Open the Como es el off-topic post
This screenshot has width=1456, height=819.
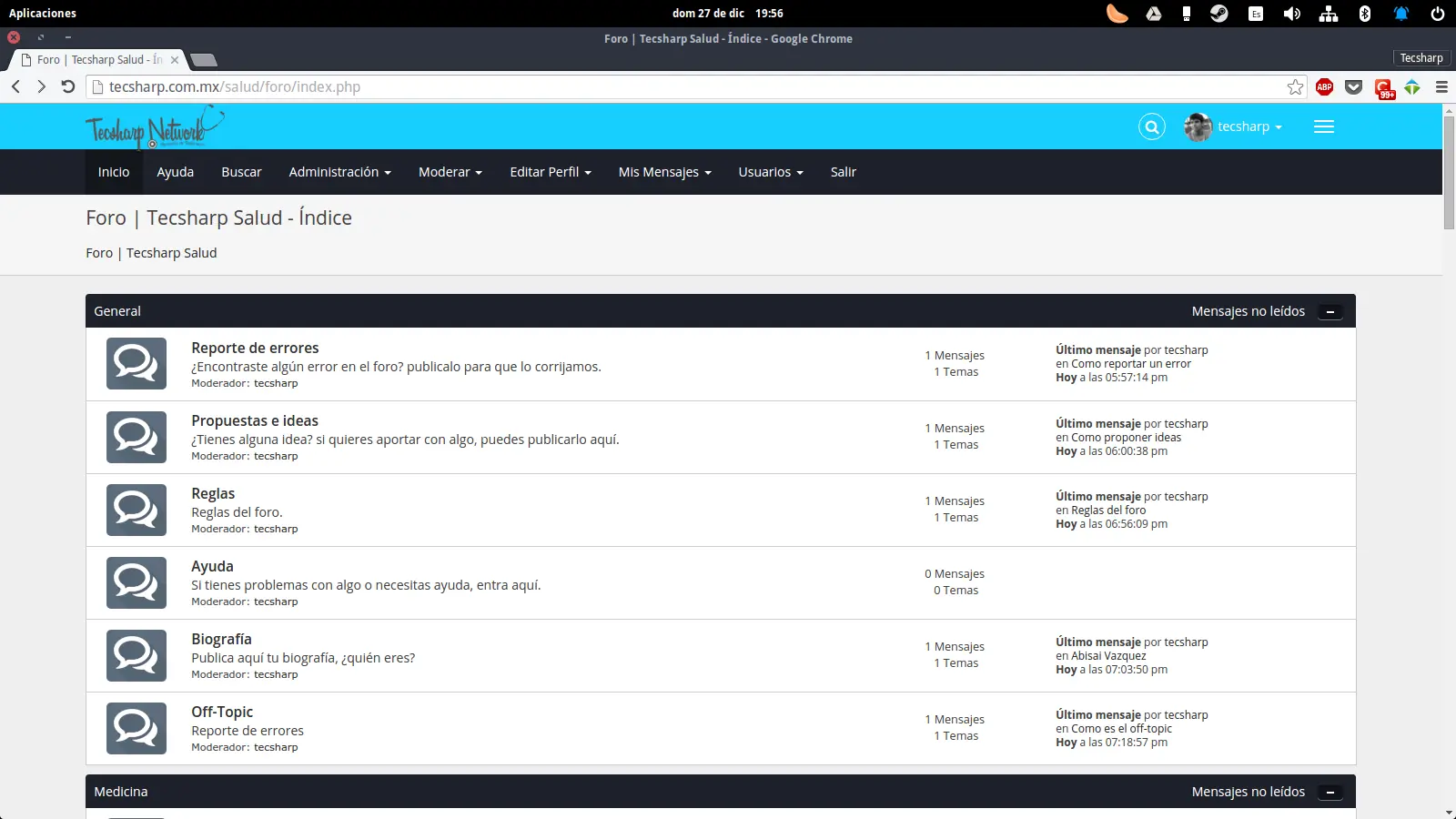pos(1121,729)
